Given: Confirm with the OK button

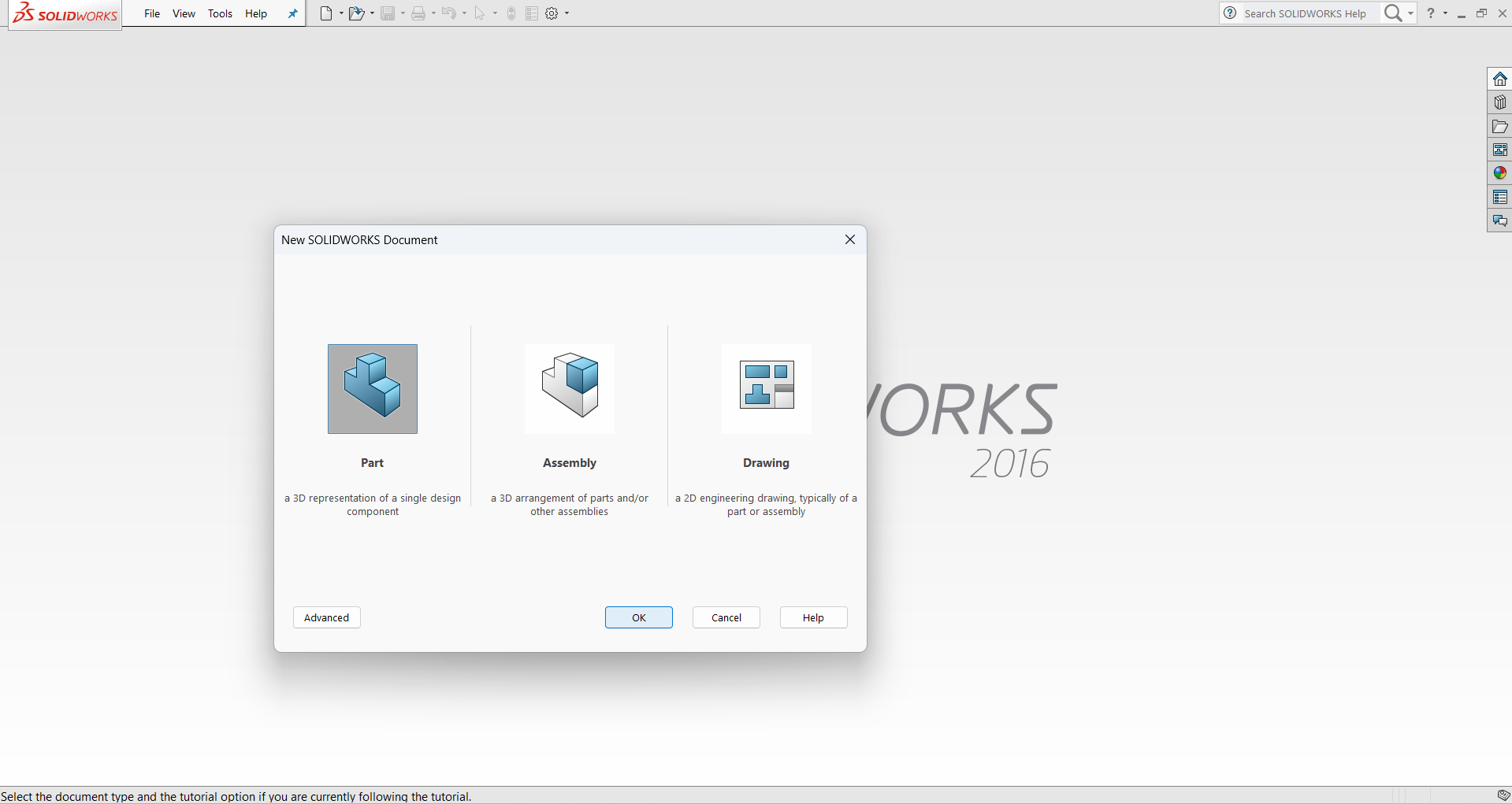Looking at the screenshot, I should click(639, 617).
